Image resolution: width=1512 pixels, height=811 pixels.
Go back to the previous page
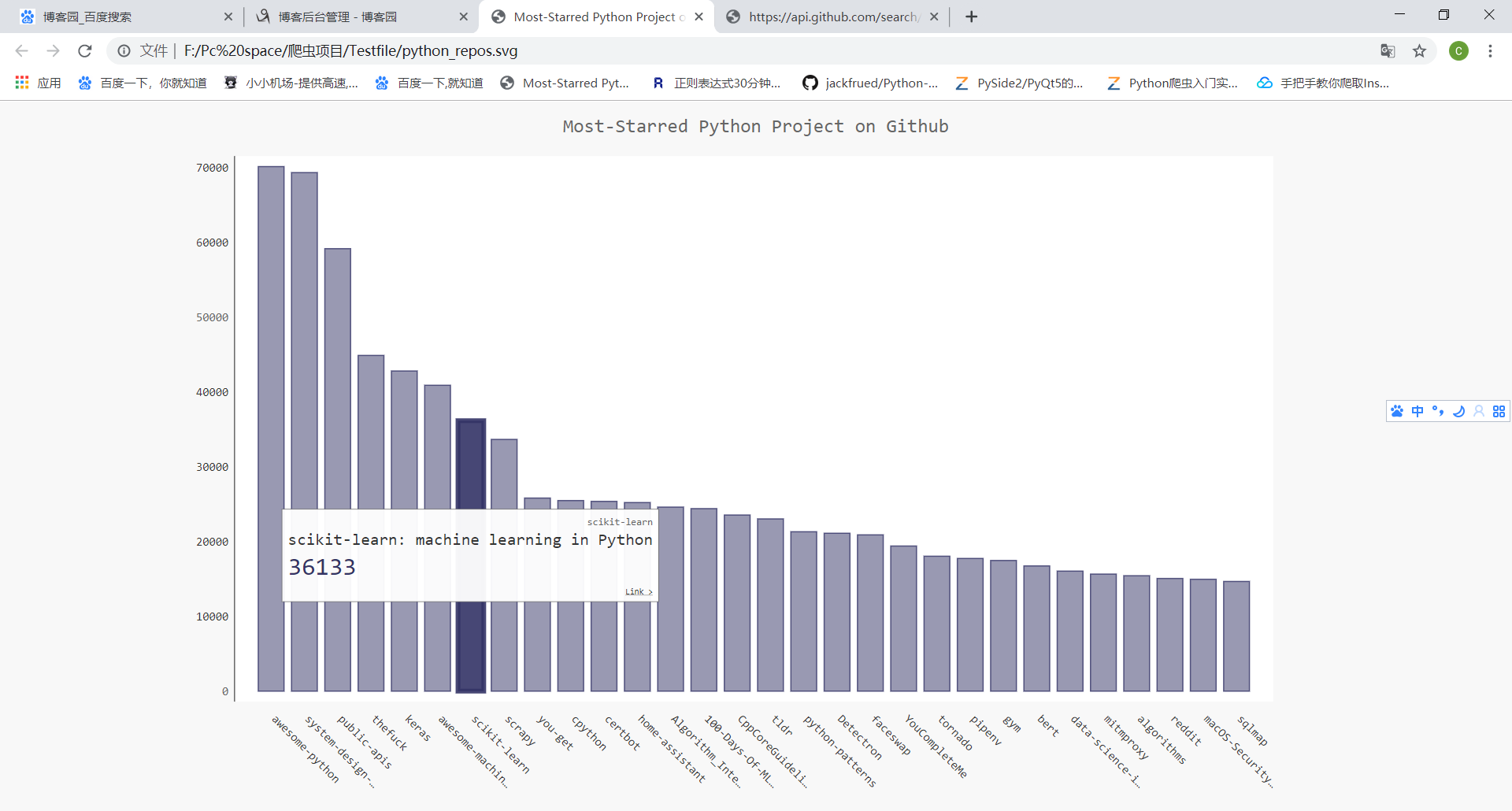point(21,51)
